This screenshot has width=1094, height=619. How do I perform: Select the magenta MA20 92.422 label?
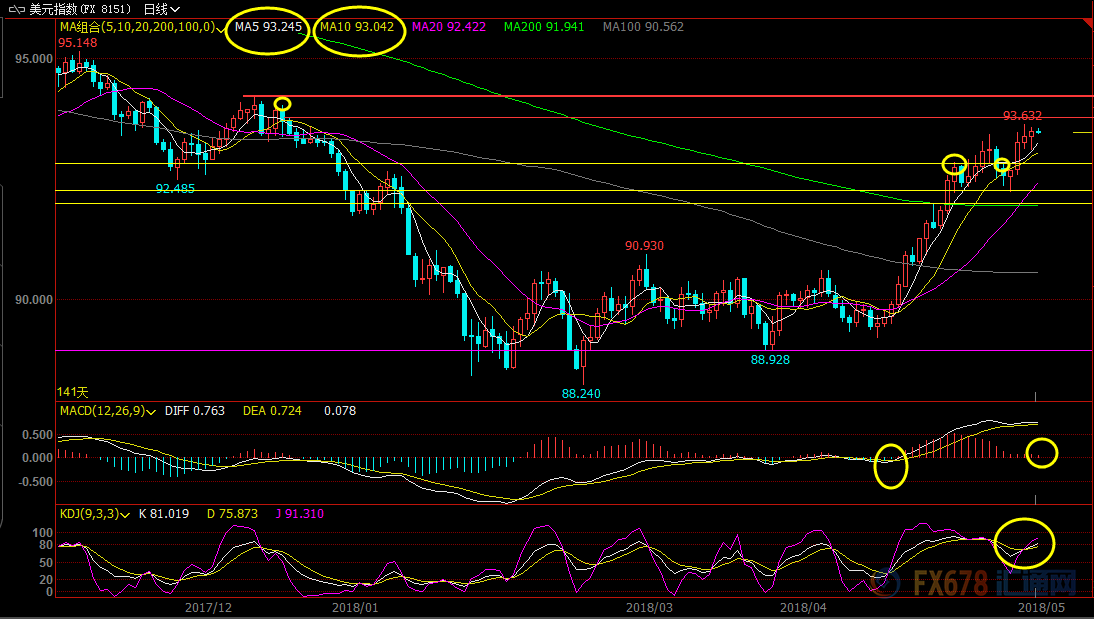(x=449, y=26)
